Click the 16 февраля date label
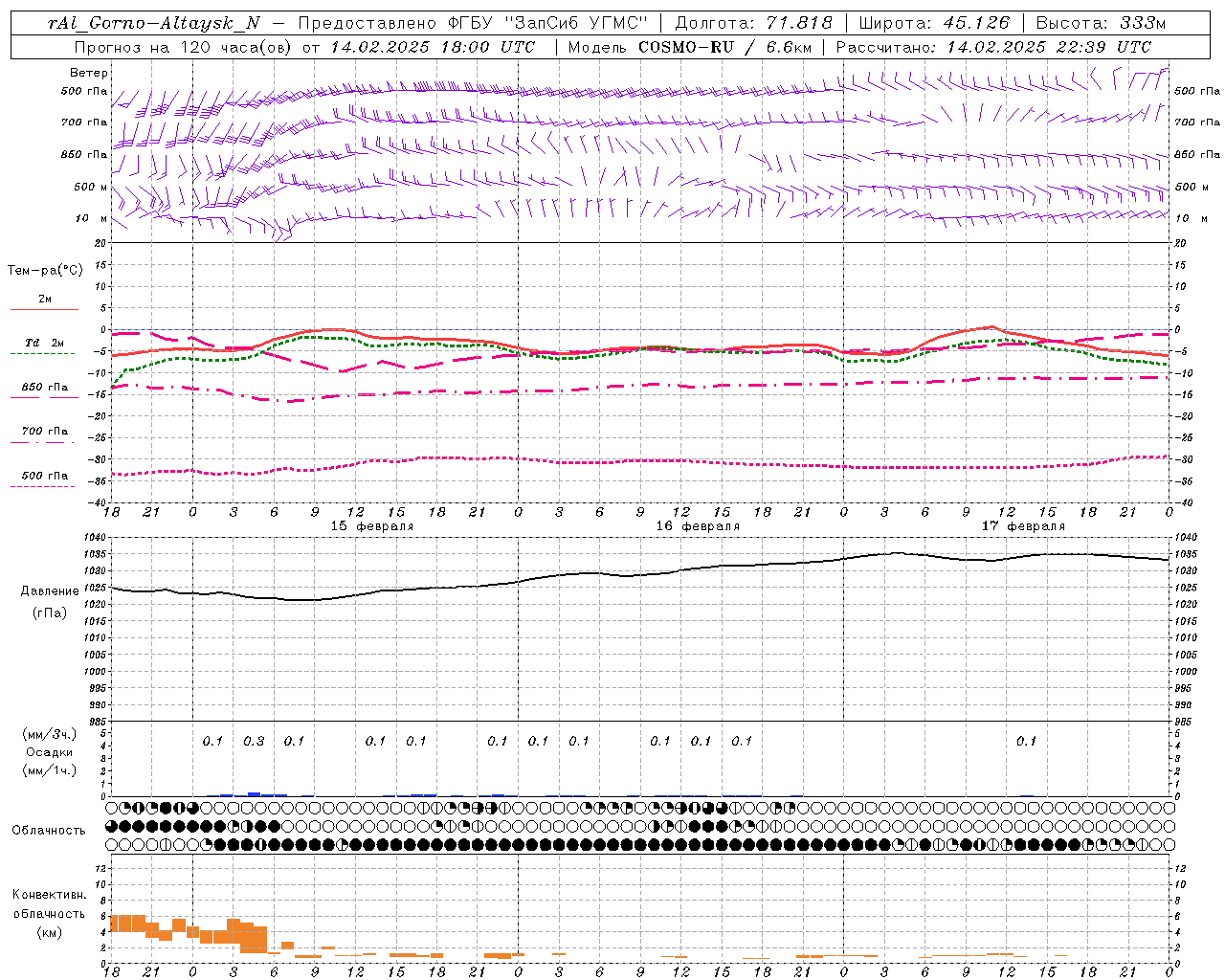The image size is (1225, 980). pos(698,526)
